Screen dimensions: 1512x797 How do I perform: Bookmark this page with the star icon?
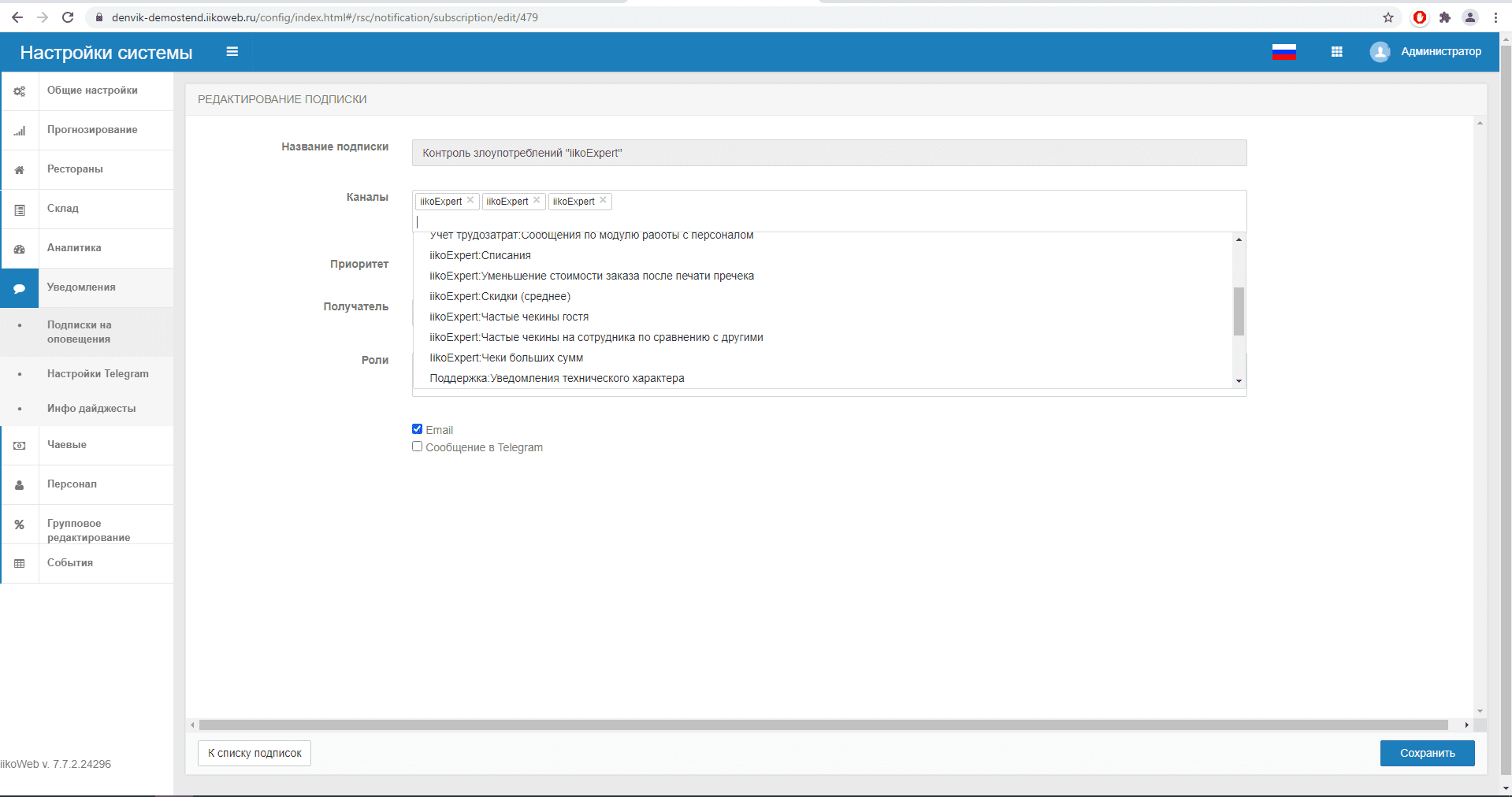[x=1388, y=17]
